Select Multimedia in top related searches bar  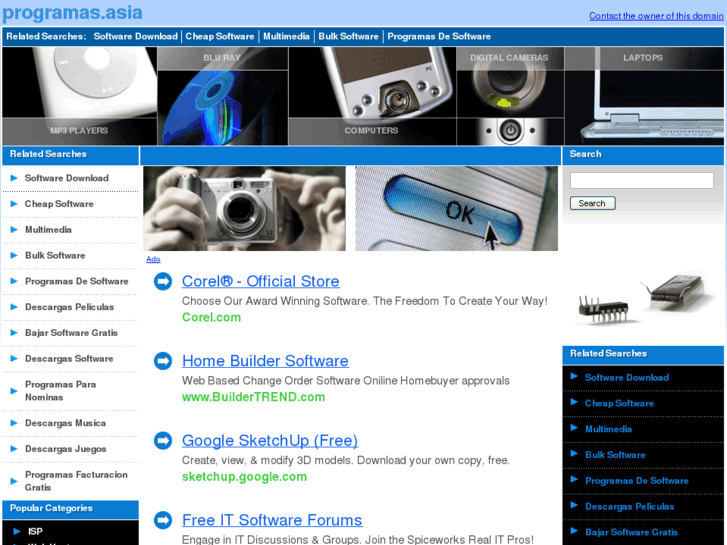tap(286, 37)
